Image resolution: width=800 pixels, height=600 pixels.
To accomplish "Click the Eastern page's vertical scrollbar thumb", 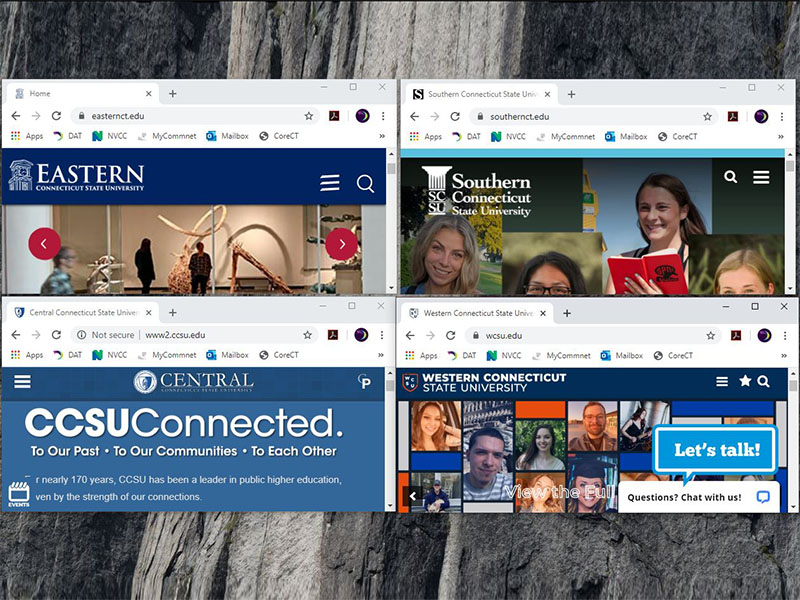I will click(x=391, y=168).
